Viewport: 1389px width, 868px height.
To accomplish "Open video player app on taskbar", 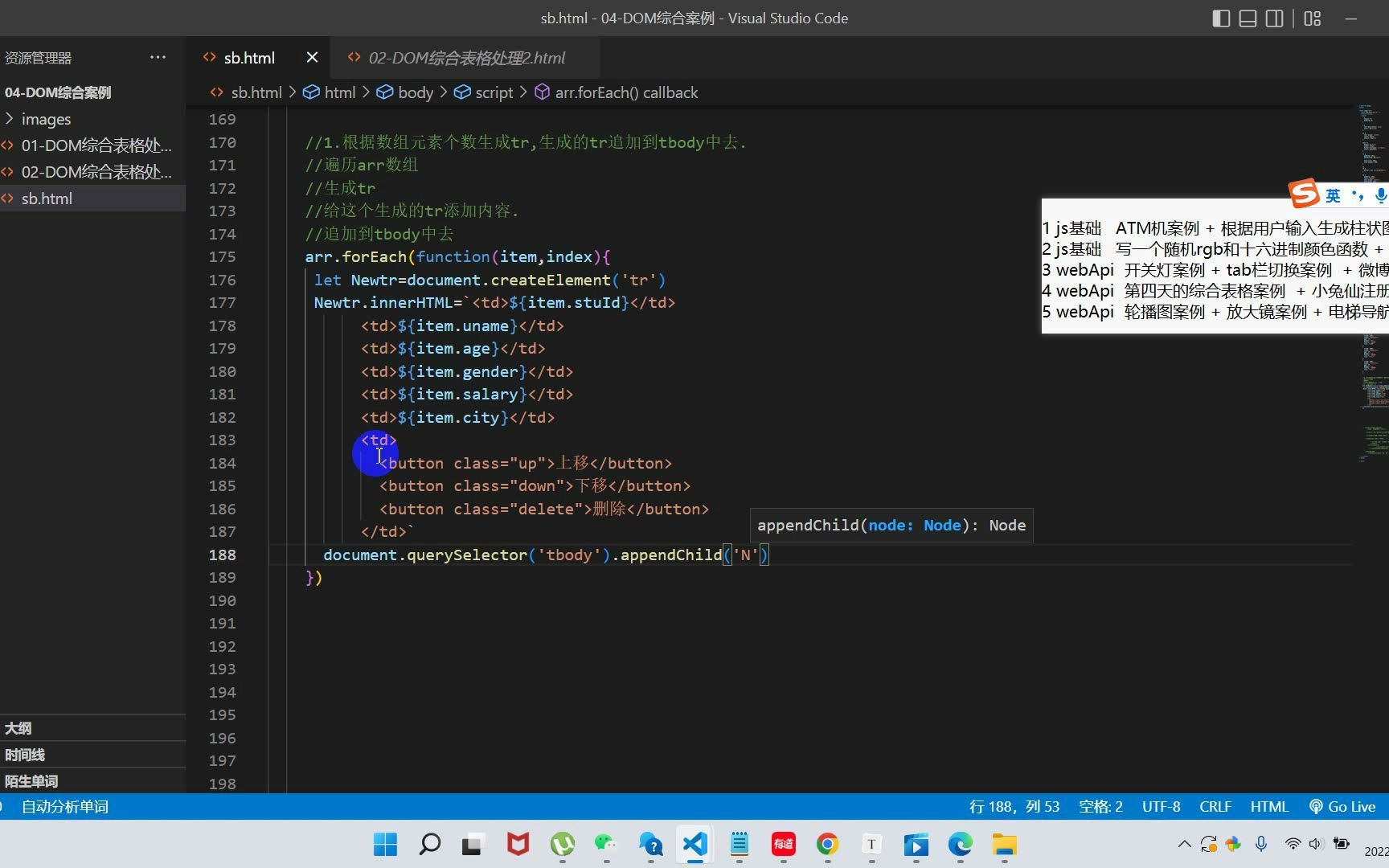I will click(x=916, y=845).
